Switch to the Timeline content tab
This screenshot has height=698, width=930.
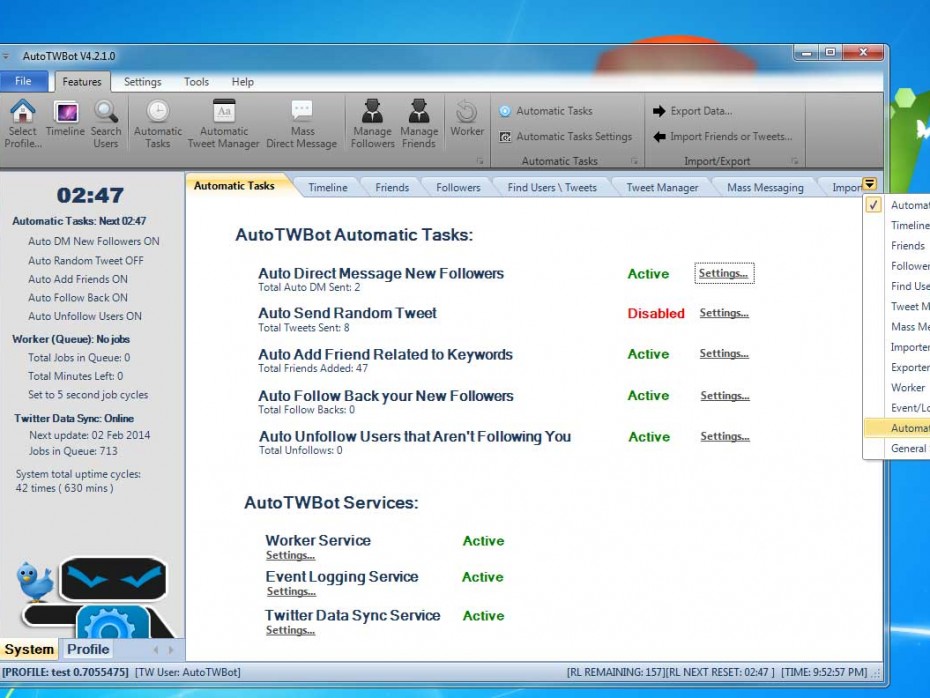click(x=328, y=187)
